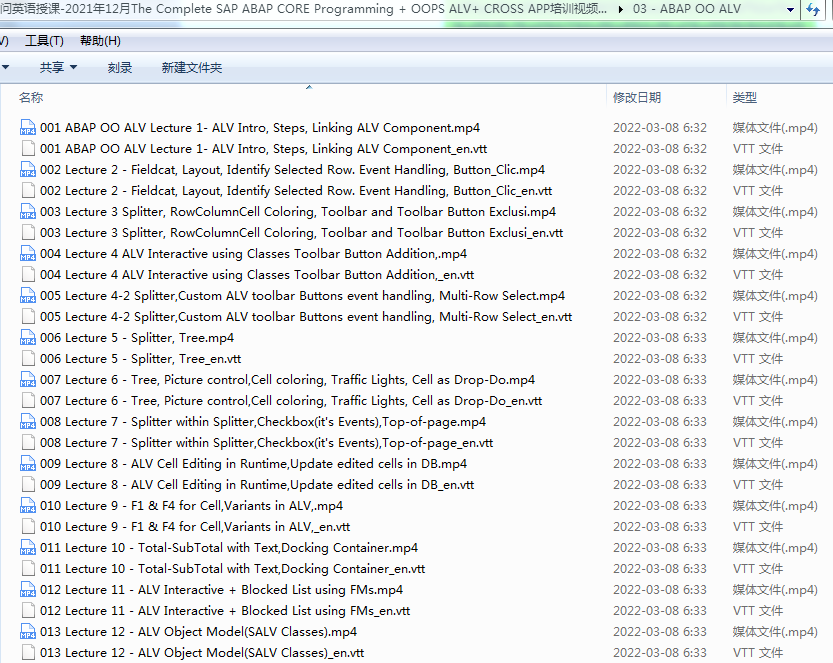This screenshot has height=663, width=833.
Task: Click type cell 媒体文件(.mp4) of 009 Lecture 8 row
Action: click(775, 463)
